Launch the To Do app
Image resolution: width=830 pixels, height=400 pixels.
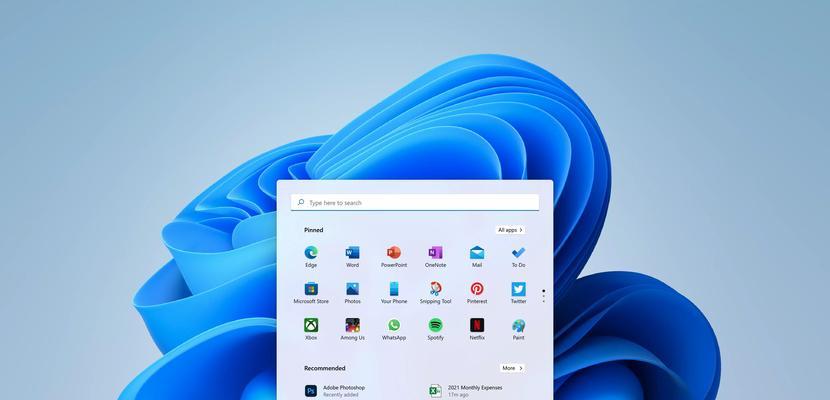518,257
